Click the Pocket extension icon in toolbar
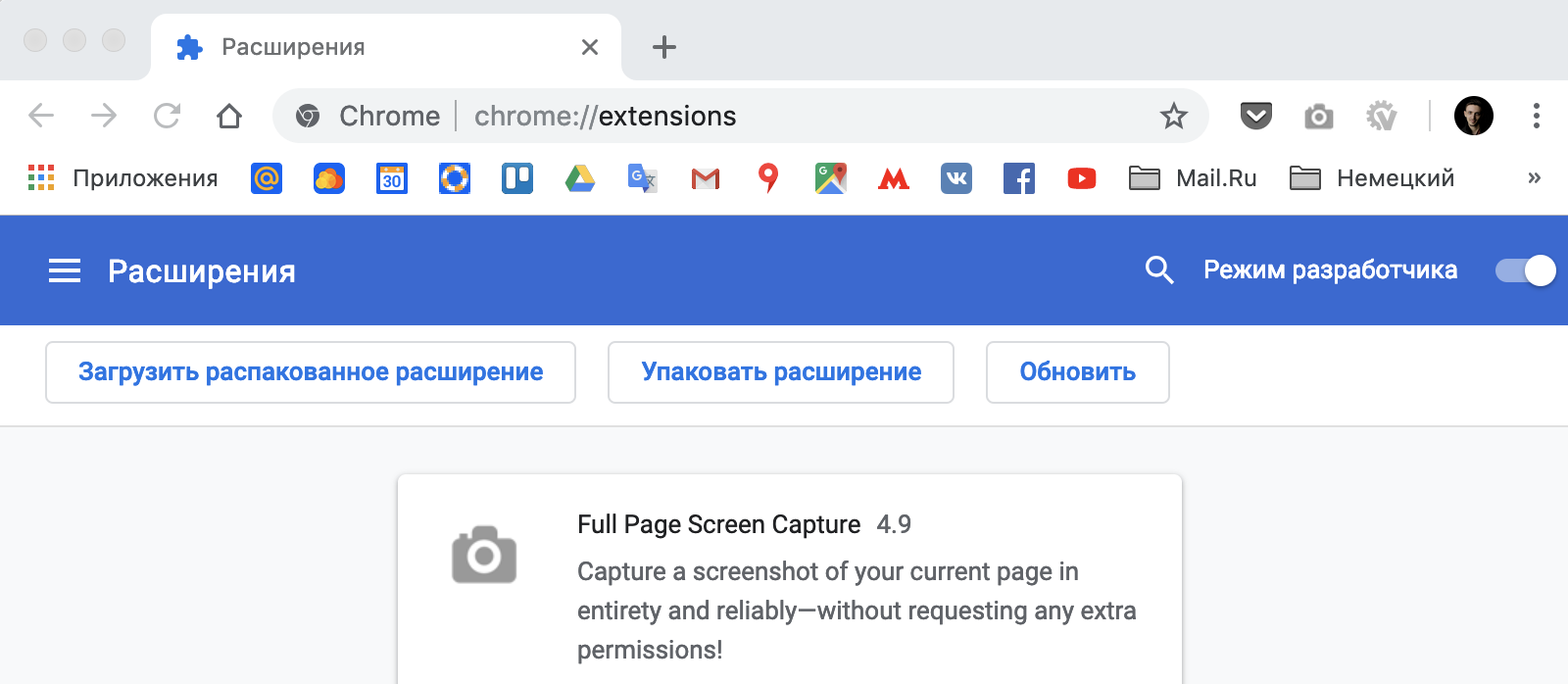 [1255, 116]
